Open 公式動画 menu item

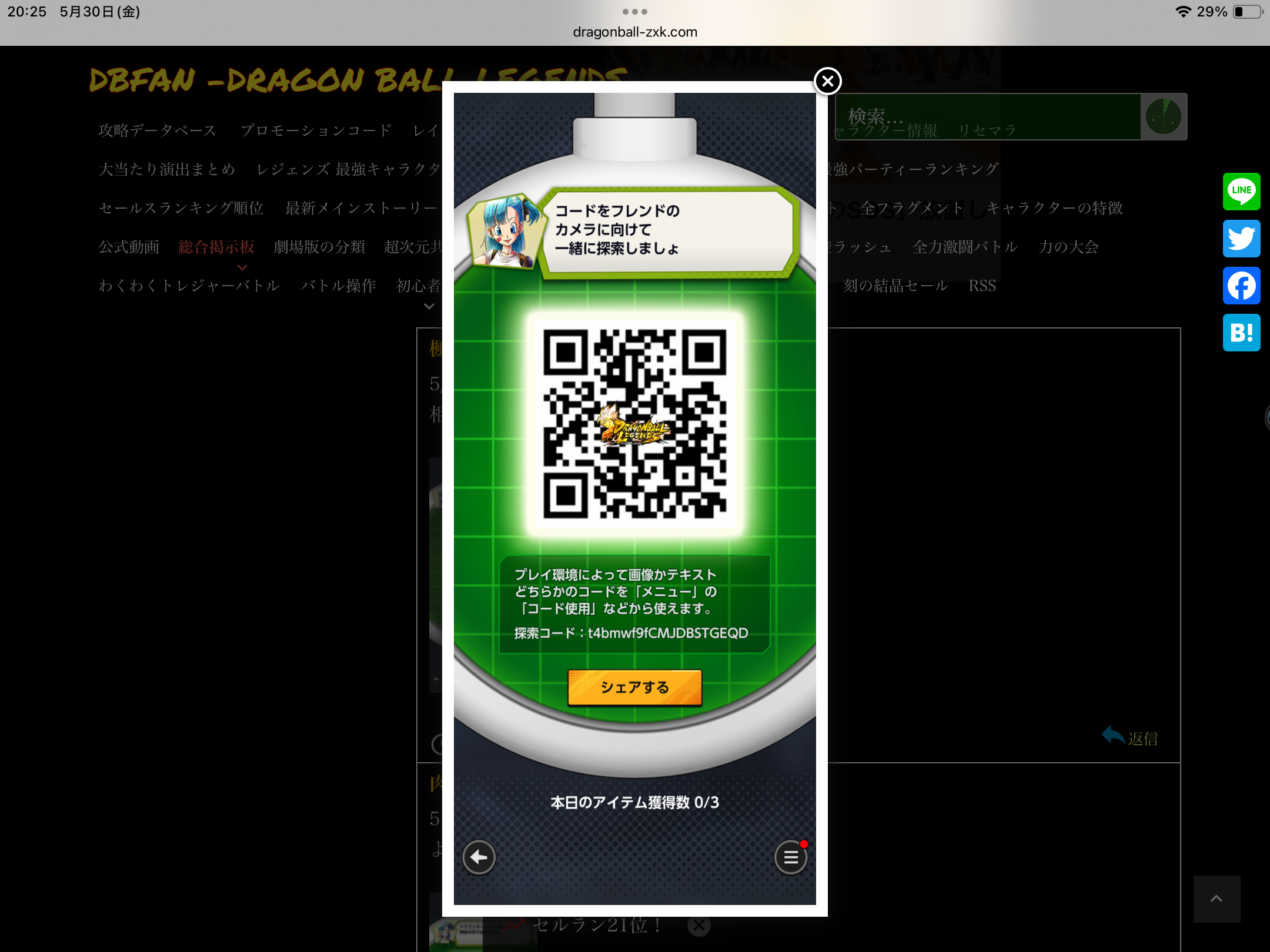(x=129, y=247)
